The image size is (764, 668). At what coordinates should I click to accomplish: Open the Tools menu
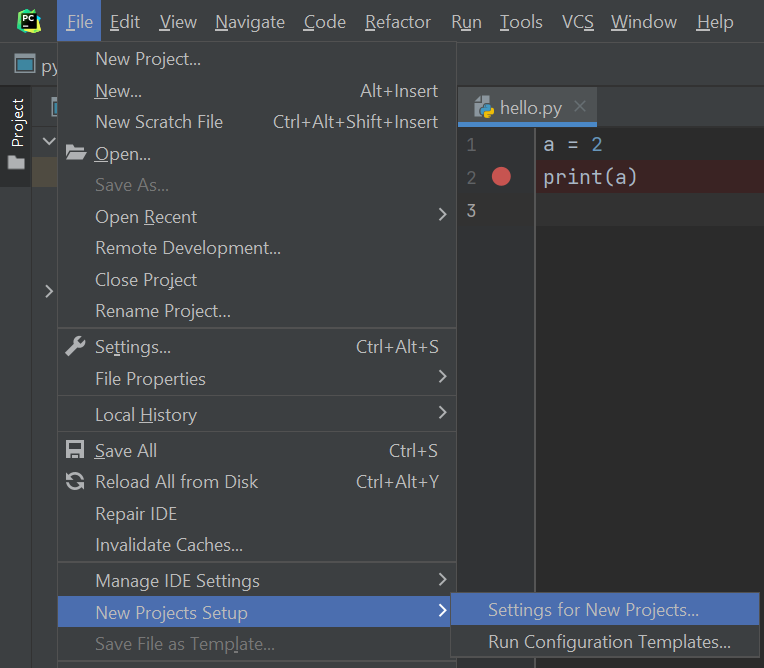(x=521, y=22)
